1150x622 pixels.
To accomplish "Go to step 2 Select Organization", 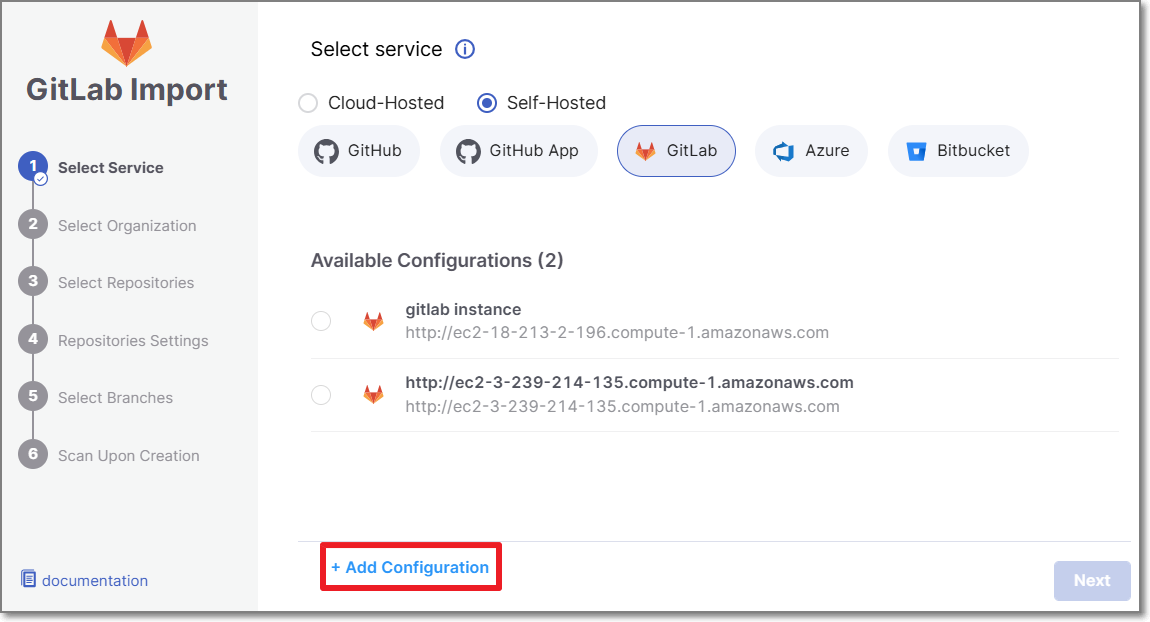I will click(x=127, y=226).
